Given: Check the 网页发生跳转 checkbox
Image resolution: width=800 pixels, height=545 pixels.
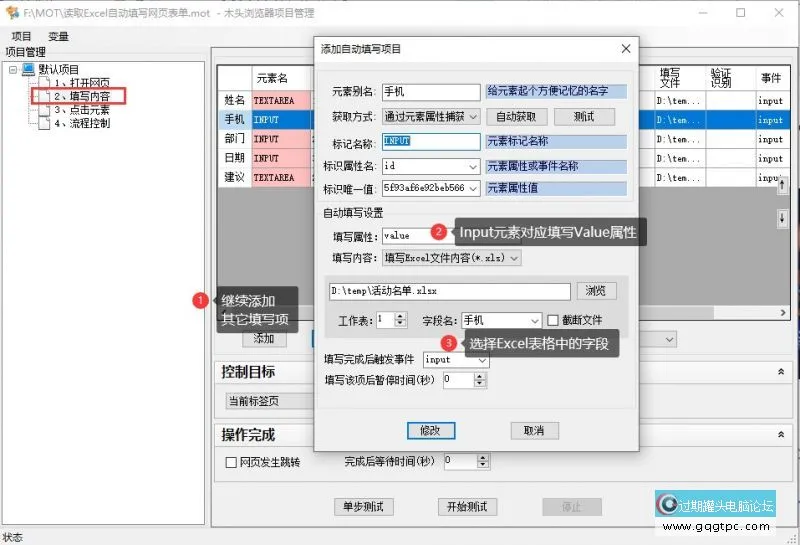Looking at the screenshot, I should [231, 462].
